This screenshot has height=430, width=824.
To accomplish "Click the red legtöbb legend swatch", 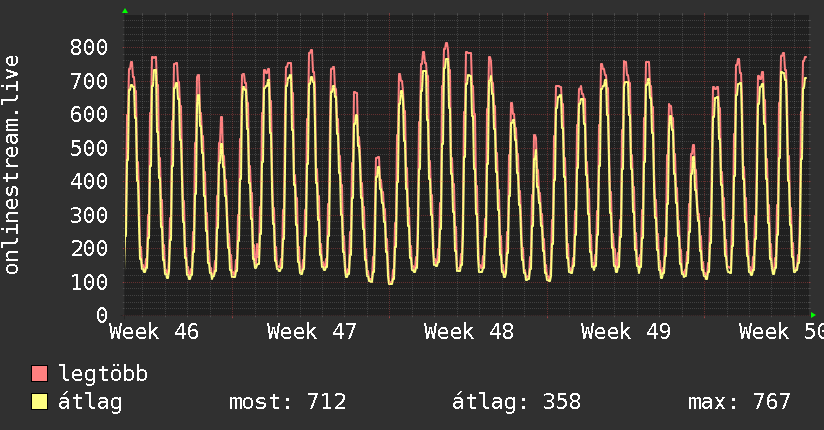I will pos(40,374).
